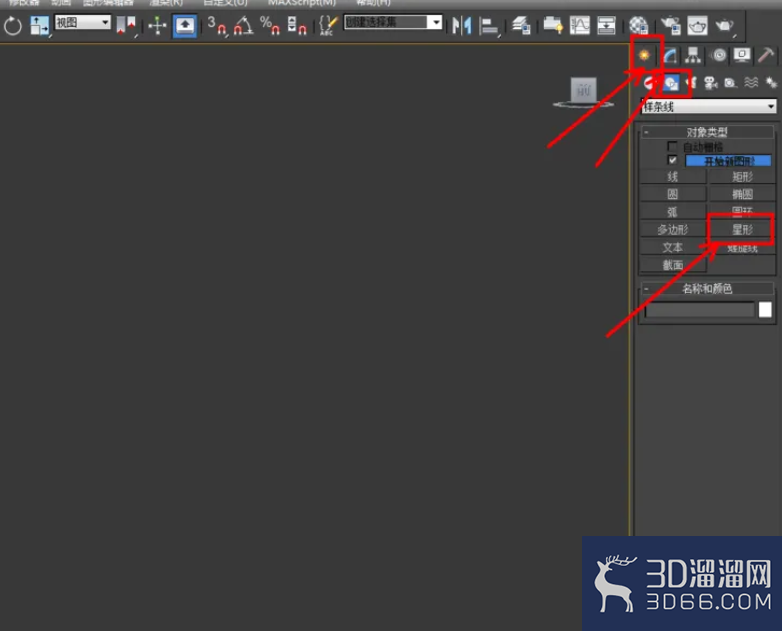Click the render production teapot icon
This screenshot has width=782, height=631.
pyautogui.click(x=725, y=25)
